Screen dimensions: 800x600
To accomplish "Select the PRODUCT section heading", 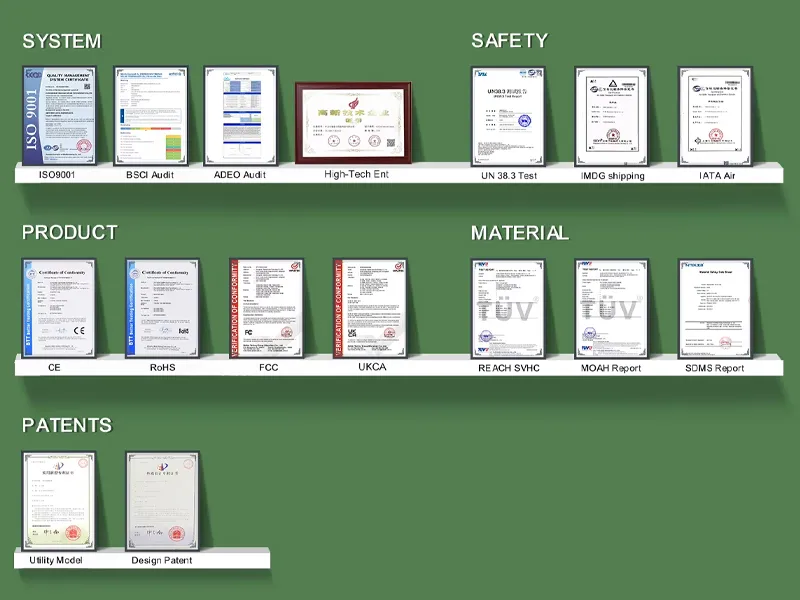I will tap(69, 233).
